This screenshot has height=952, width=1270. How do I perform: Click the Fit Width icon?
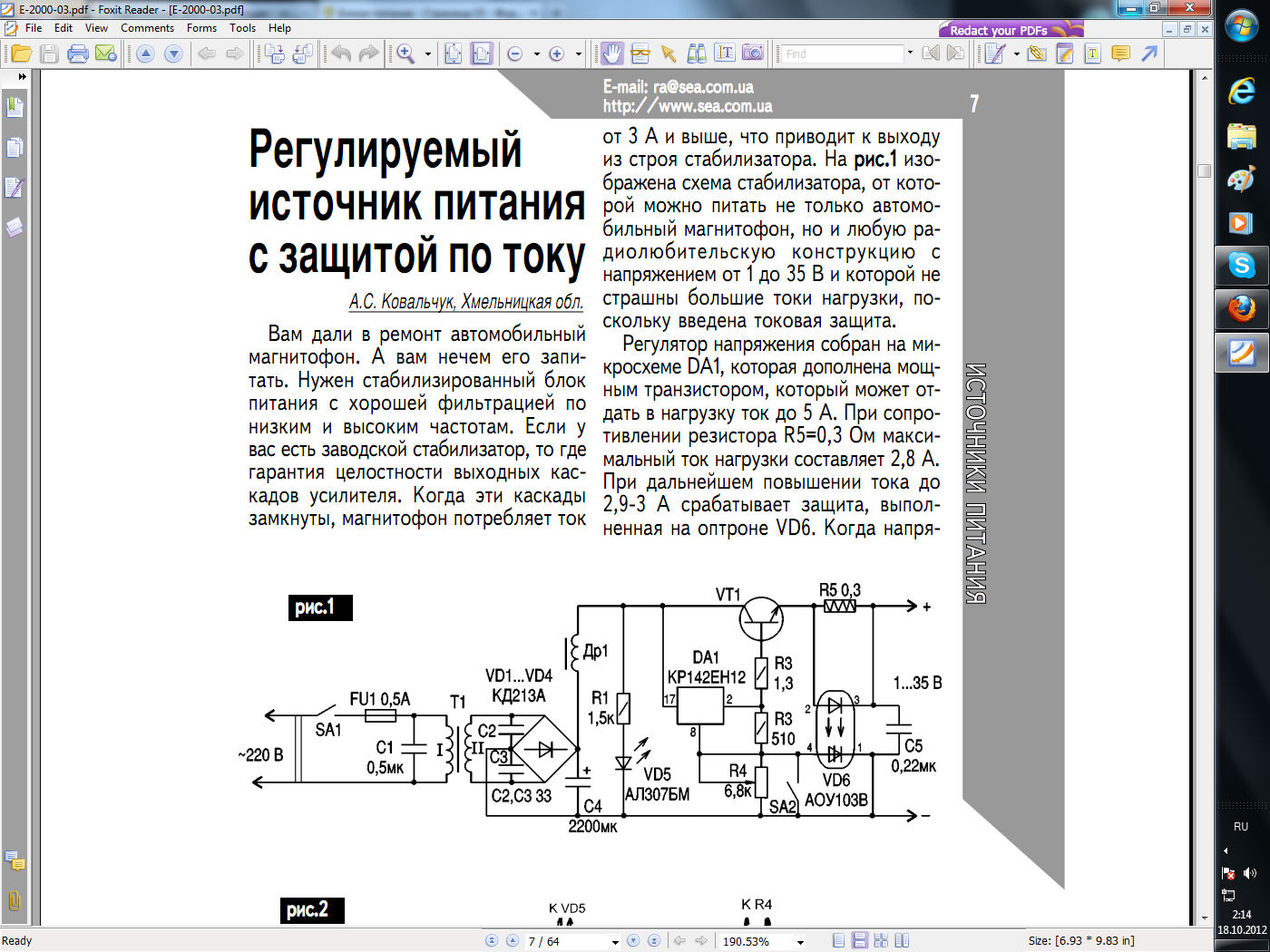pos(482,54)
